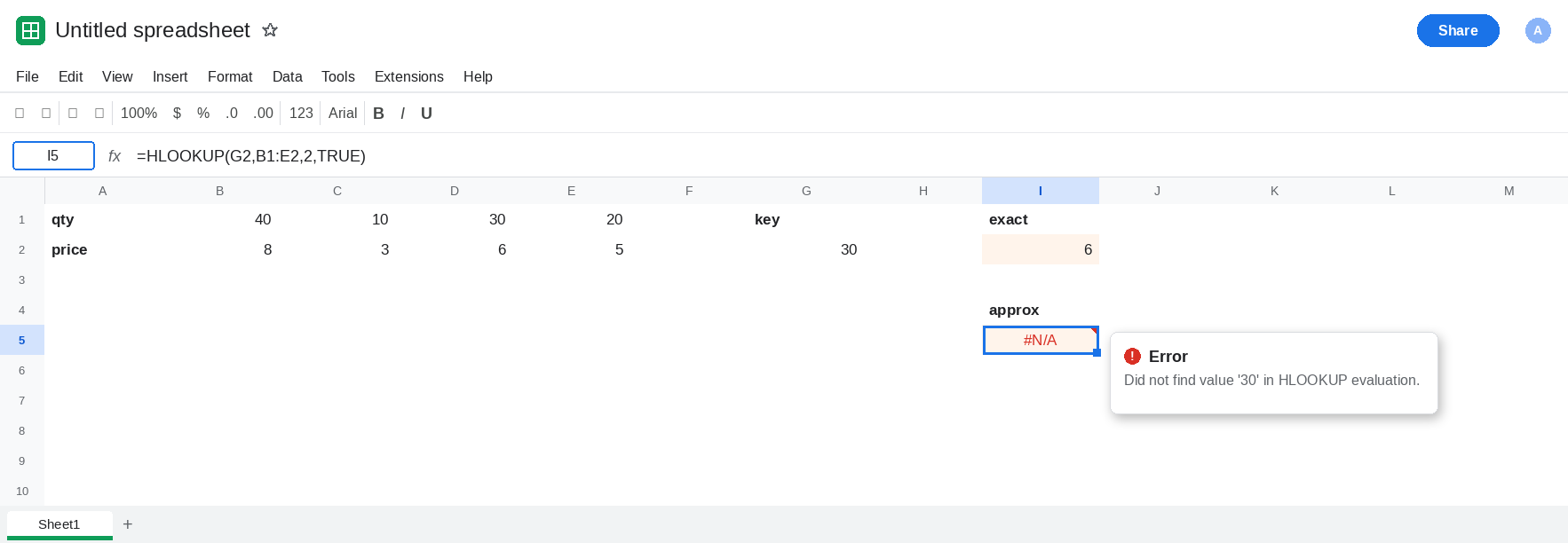Click the Share button

(1458, 30)
